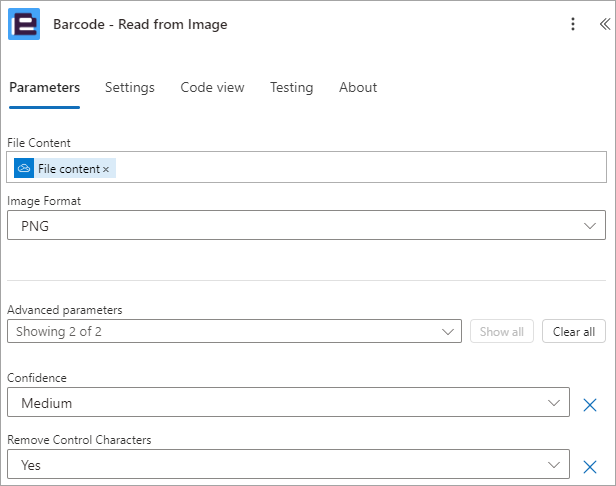
Task: Remove the Remove Control Characters parameter X
Action: tap(590, 467)
